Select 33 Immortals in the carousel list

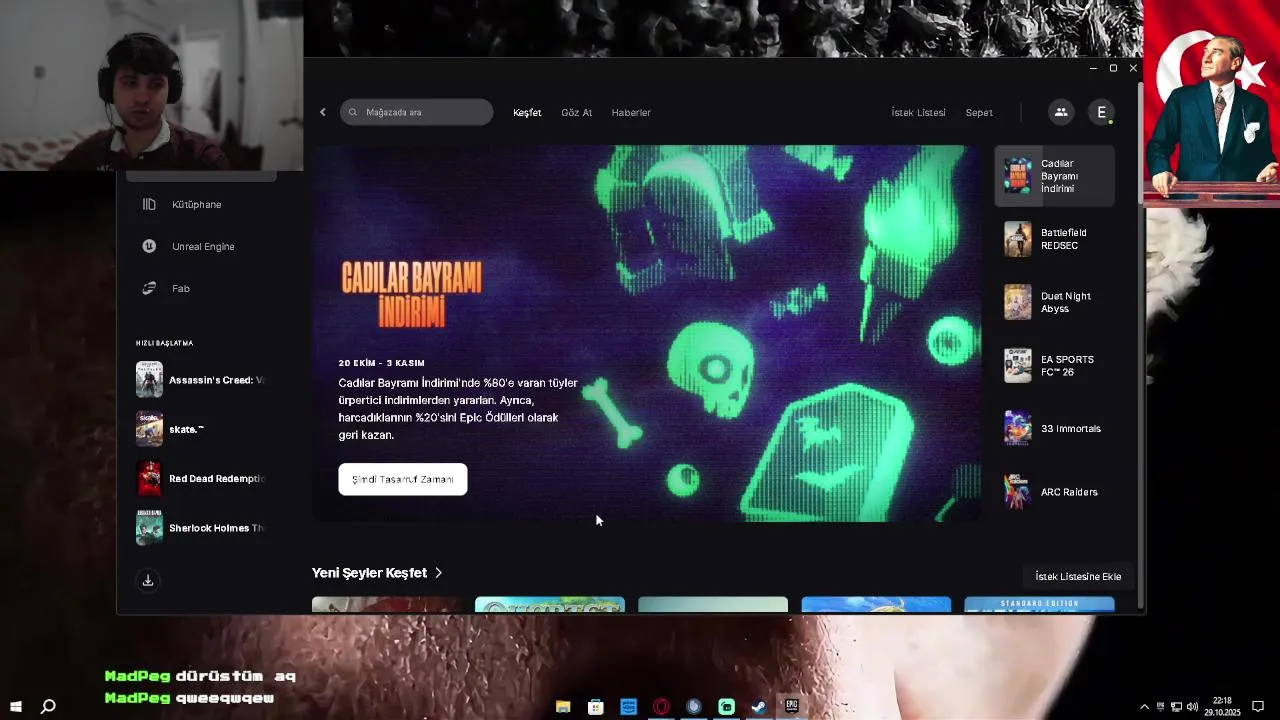1054,428
